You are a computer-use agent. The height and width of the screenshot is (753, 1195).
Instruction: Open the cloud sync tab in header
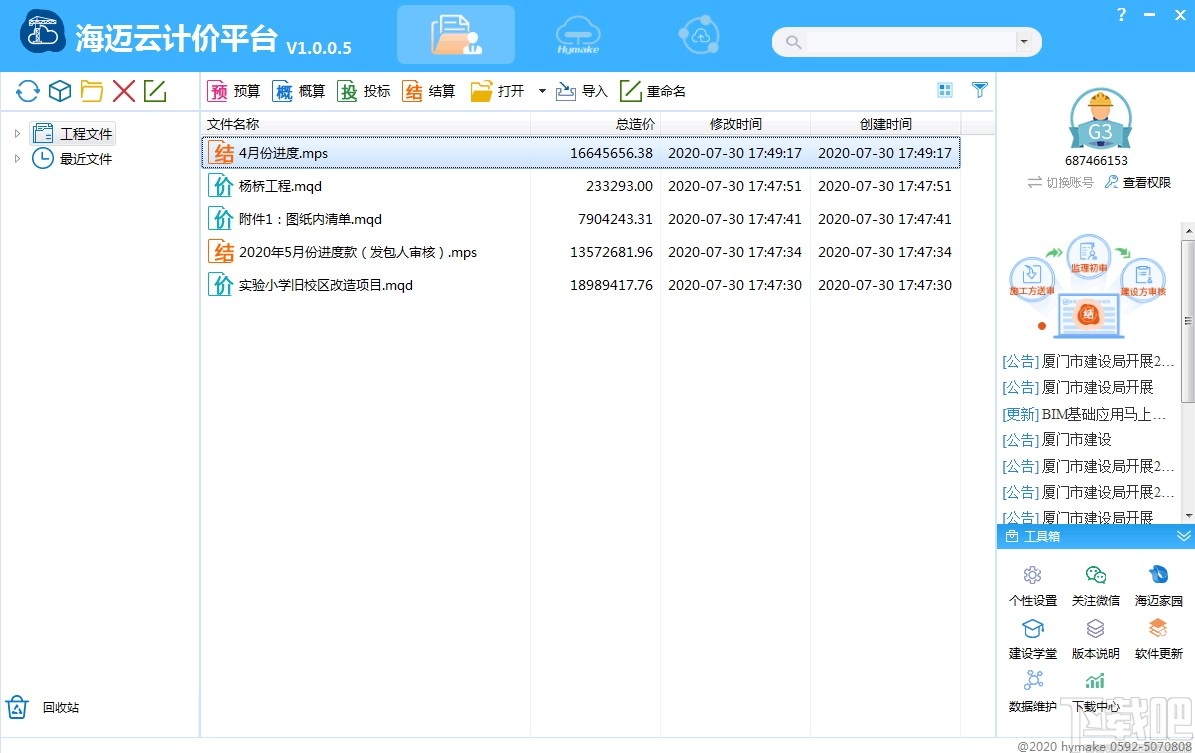pyautogui.click(x=699, y=35)
